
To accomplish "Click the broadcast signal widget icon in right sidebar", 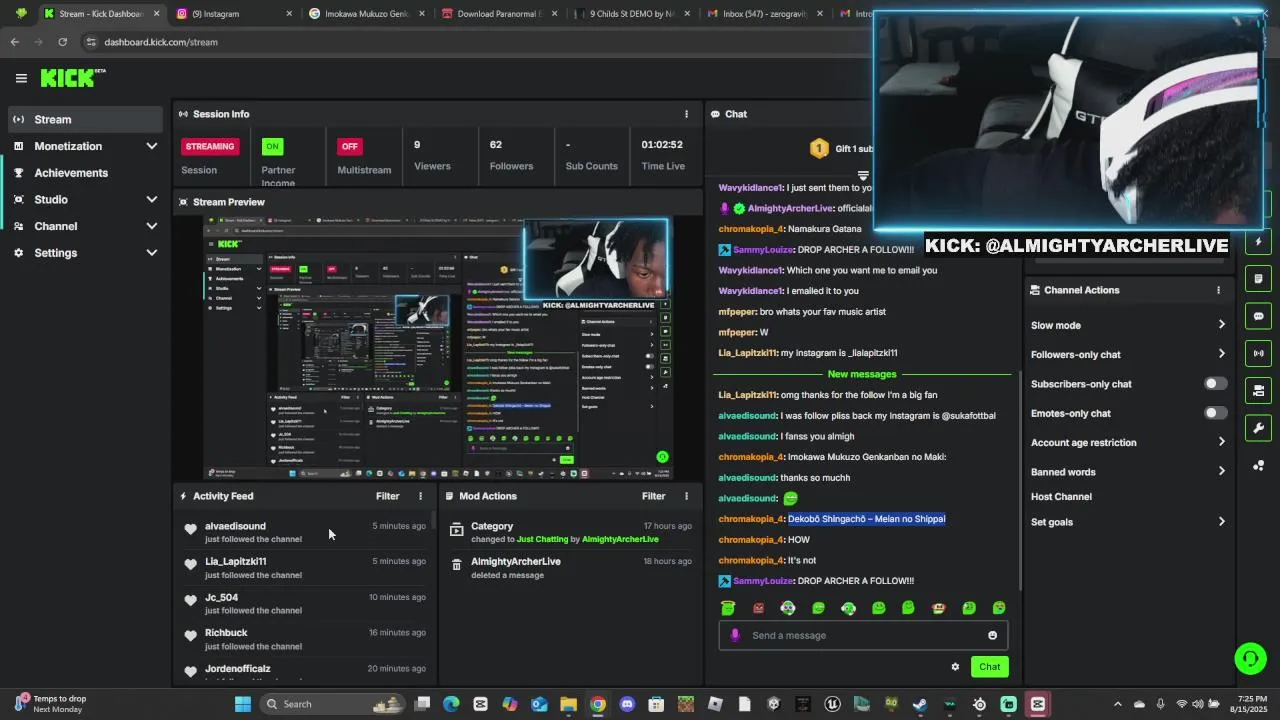I will pyautogui.click(x=1258, y=353).
